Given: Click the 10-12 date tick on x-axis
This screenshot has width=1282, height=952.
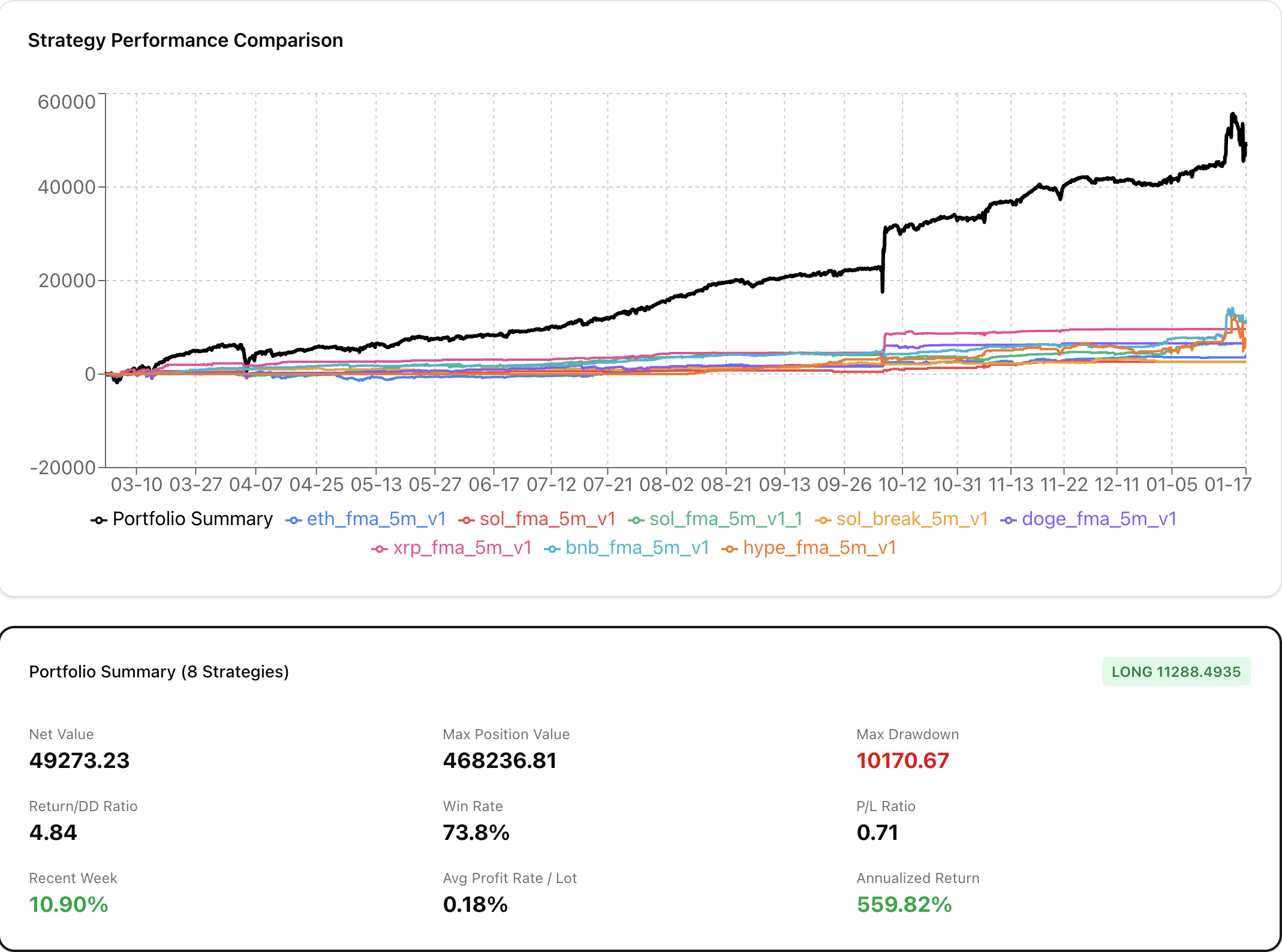Looking at the screenshot, I should tap(902, 484).
